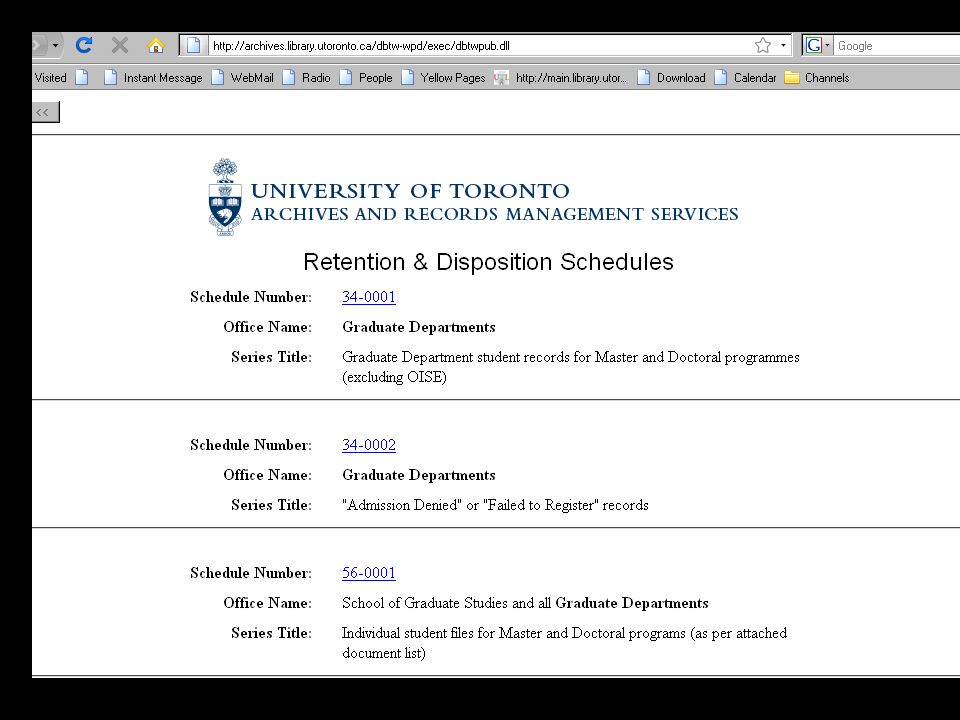The image size is (960, 720).
Task: Click School of Graduate Studies office name
Action: (525, 603)
